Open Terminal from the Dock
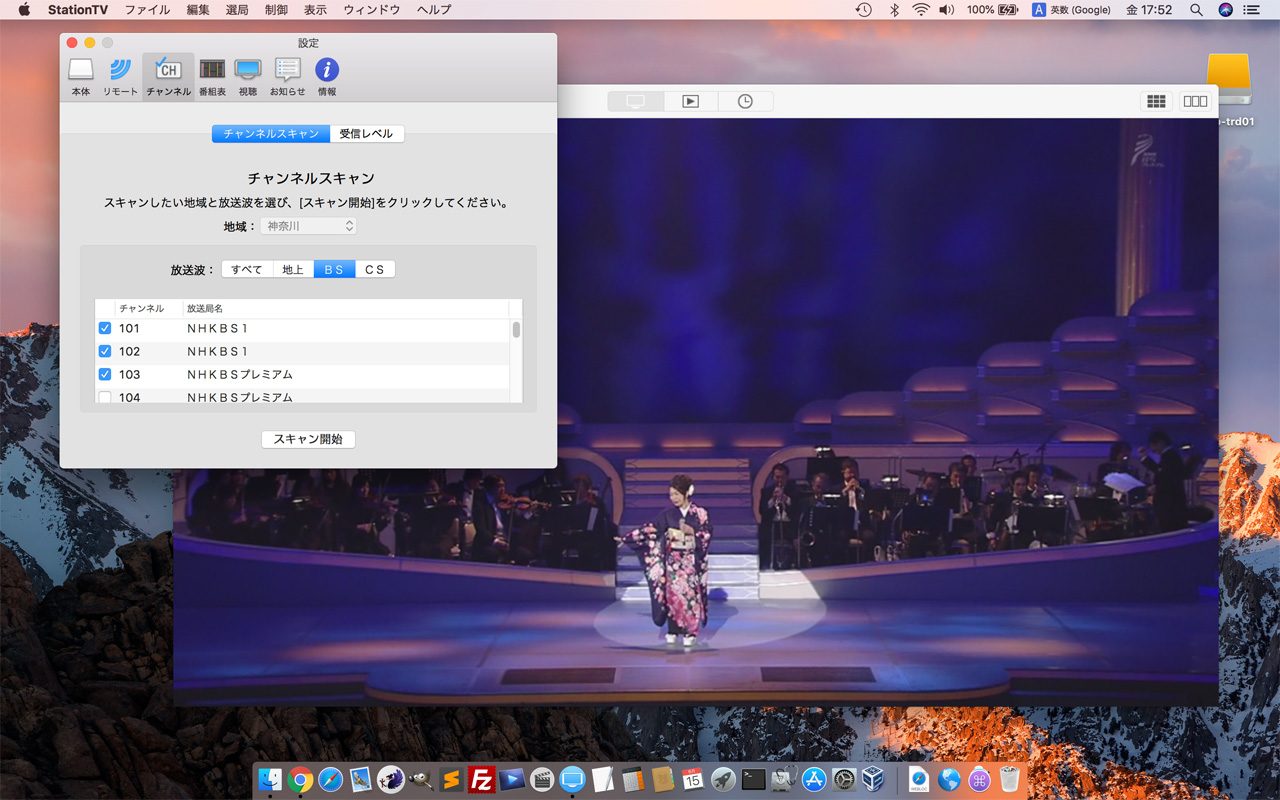 [753, 780]
